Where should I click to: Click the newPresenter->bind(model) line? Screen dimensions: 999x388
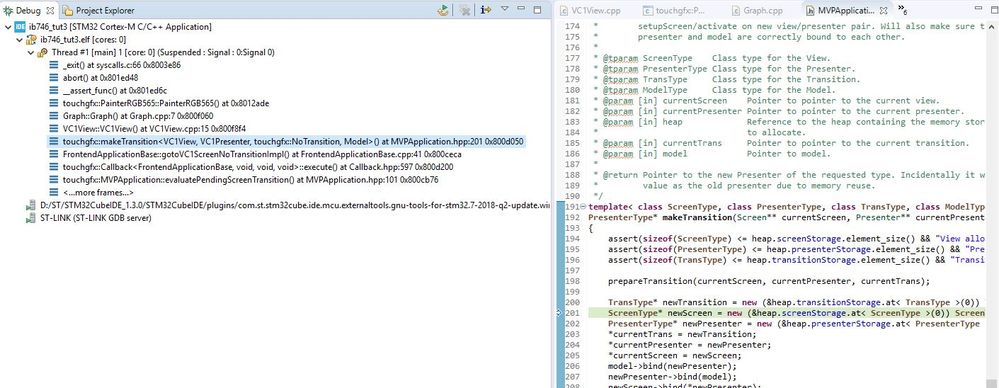pos(672,377)
